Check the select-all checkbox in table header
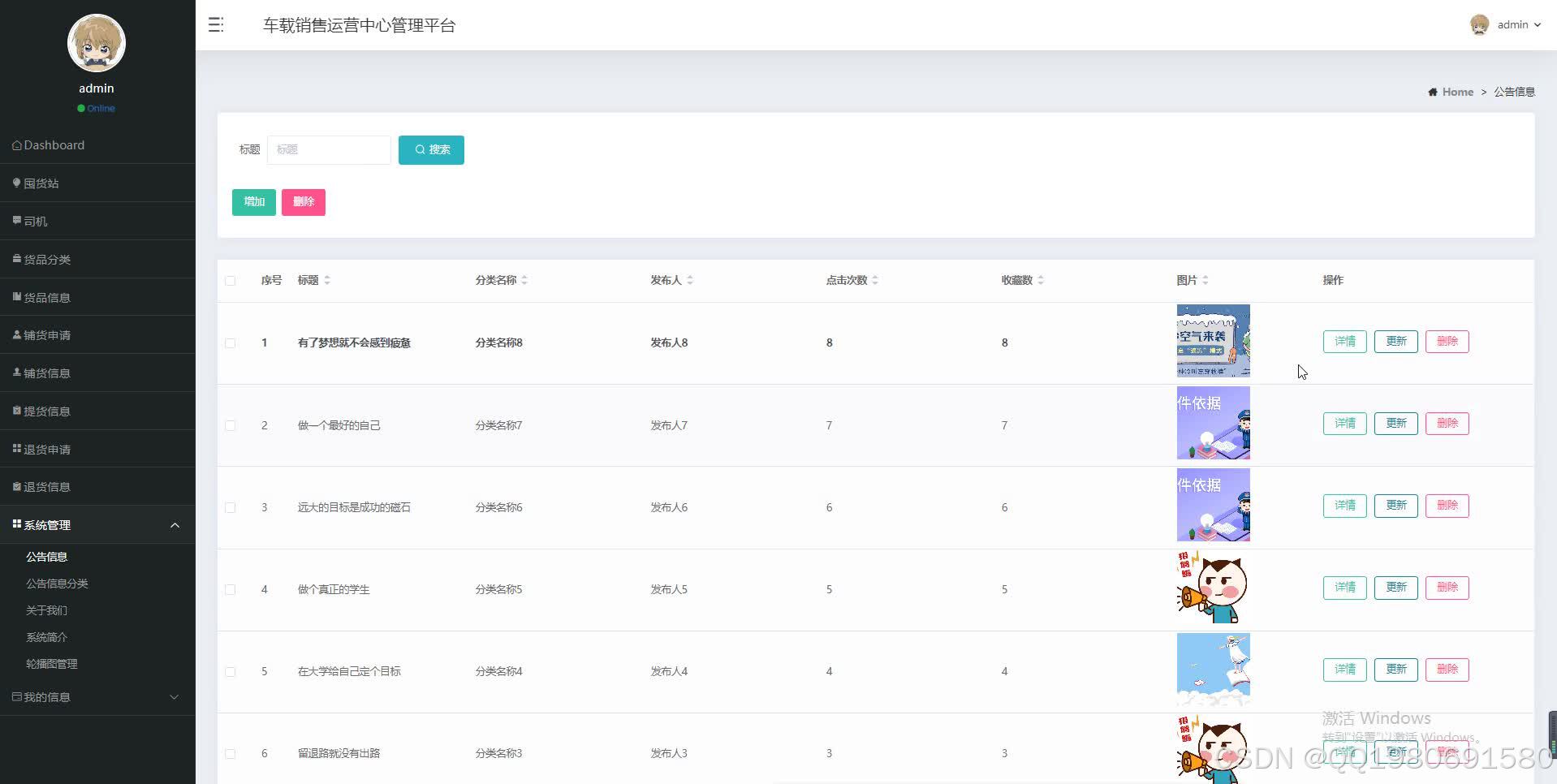Image resolution: width=1557 pixels, height=784 pixels. [x=231, y=280]
